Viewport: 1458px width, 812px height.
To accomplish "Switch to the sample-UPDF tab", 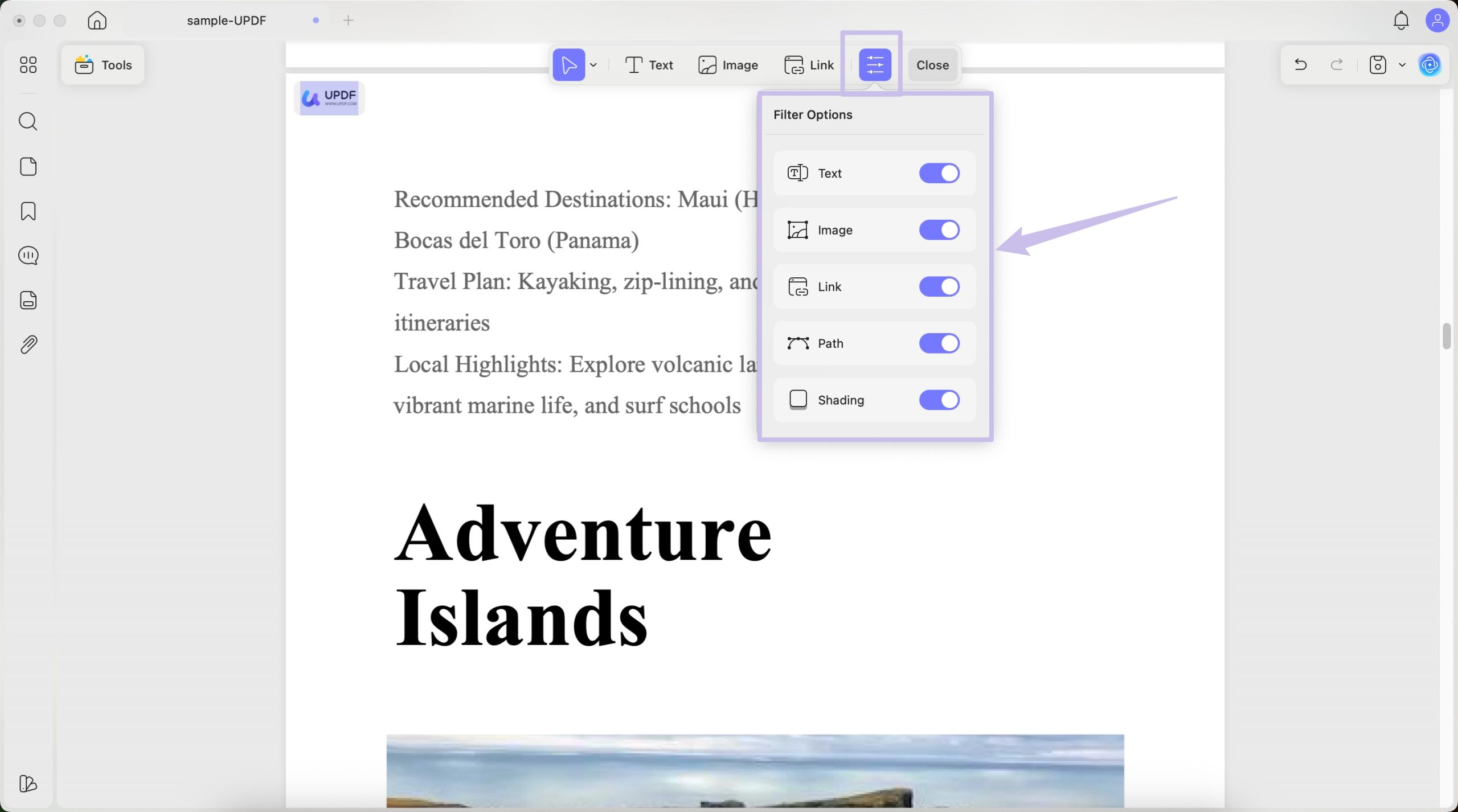I will point(226,20).
